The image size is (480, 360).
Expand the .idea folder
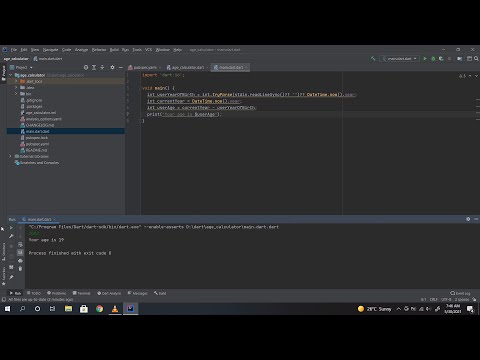(x=16, y=88)
